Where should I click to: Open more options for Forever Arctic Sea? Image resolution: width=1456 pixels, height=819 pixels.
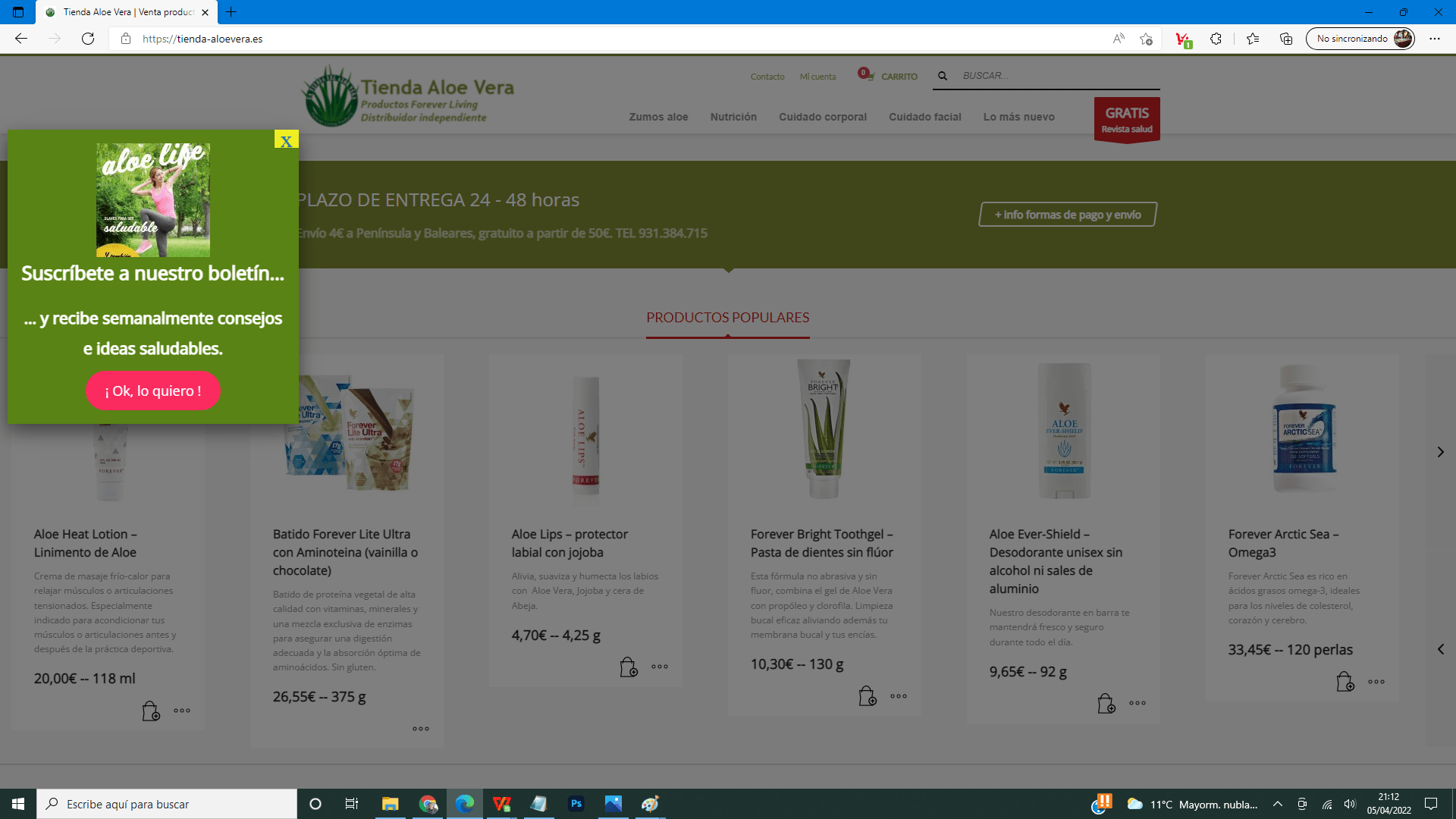pos(1376,682)
